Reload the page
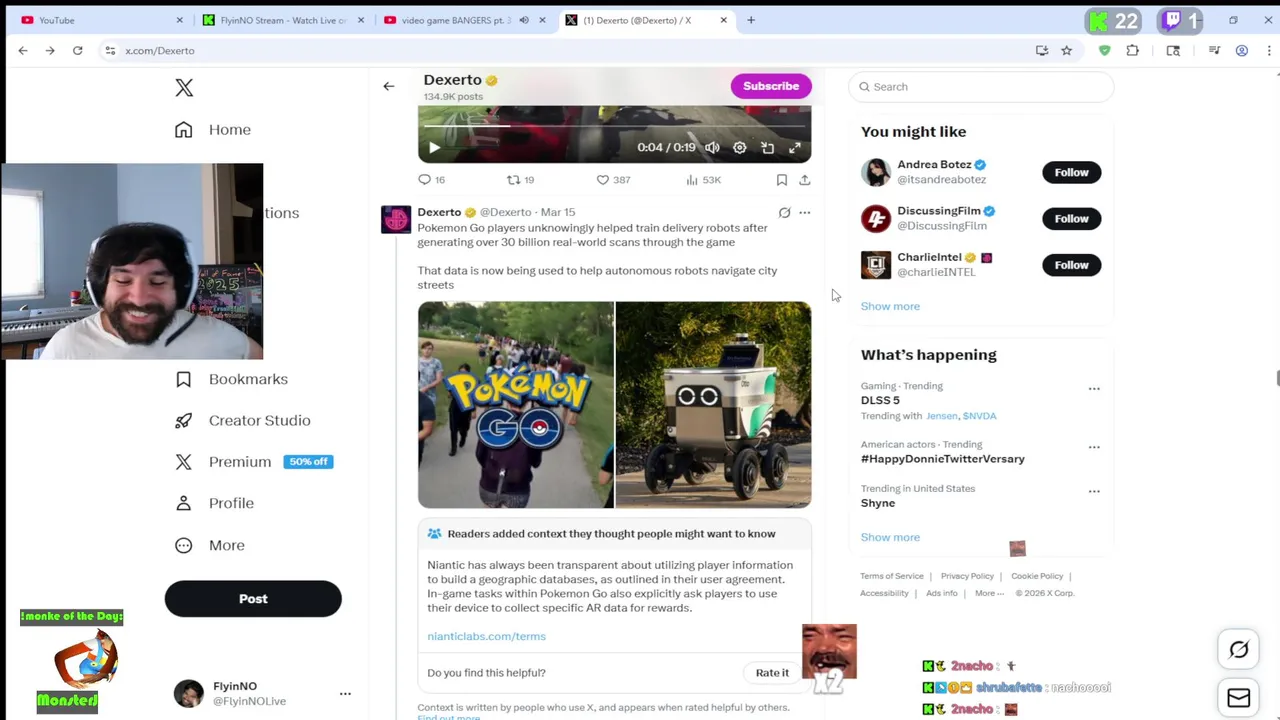The width and height of the screenshot is (1280, 720). 77,51
